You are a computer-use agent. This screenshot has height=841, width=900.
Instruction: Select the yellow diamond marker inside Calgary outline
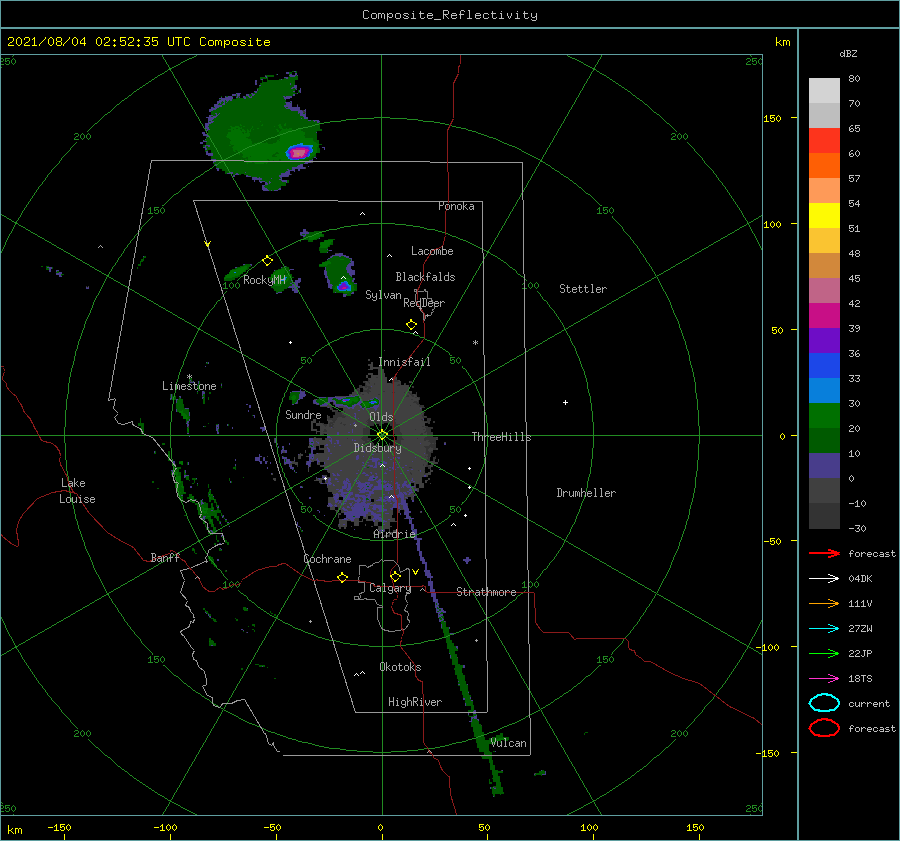pos(395,576)
